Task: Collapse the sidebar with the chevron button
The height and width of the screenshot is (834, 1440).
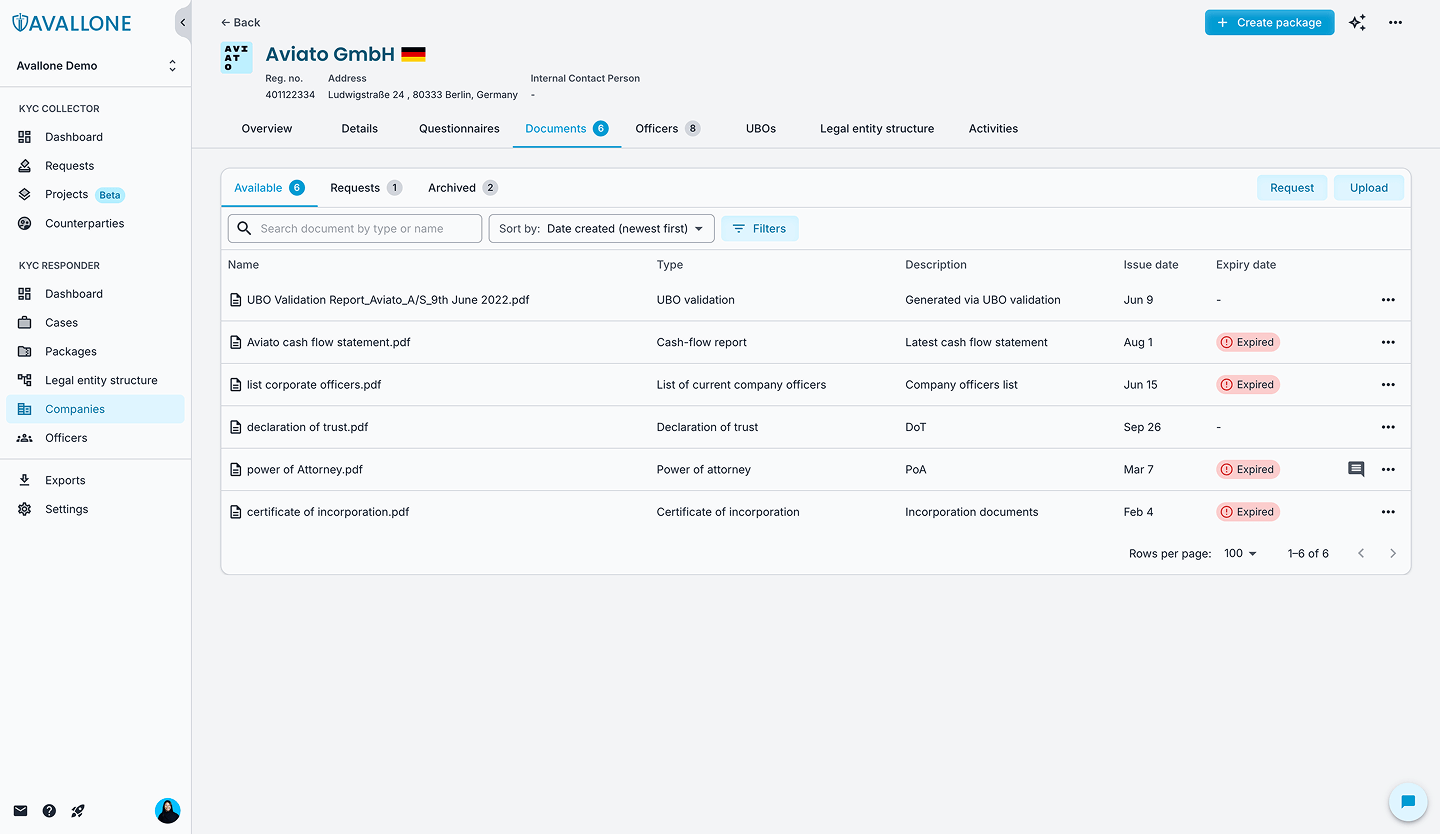Action: click(x=182, y=22)
